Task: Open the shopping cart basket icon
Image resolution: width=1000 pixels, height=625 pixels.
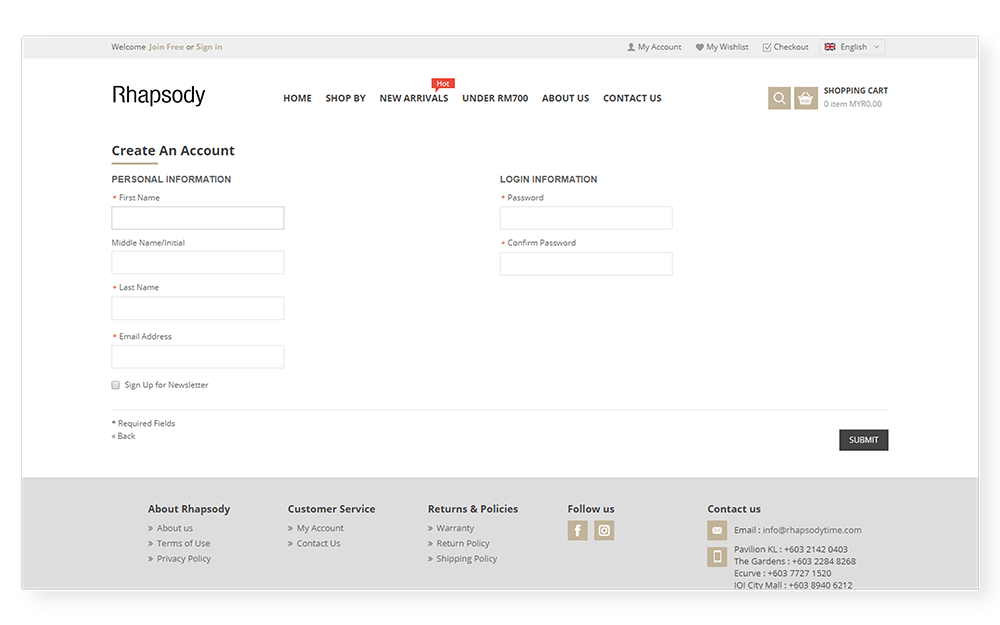Action: [806, 98]
